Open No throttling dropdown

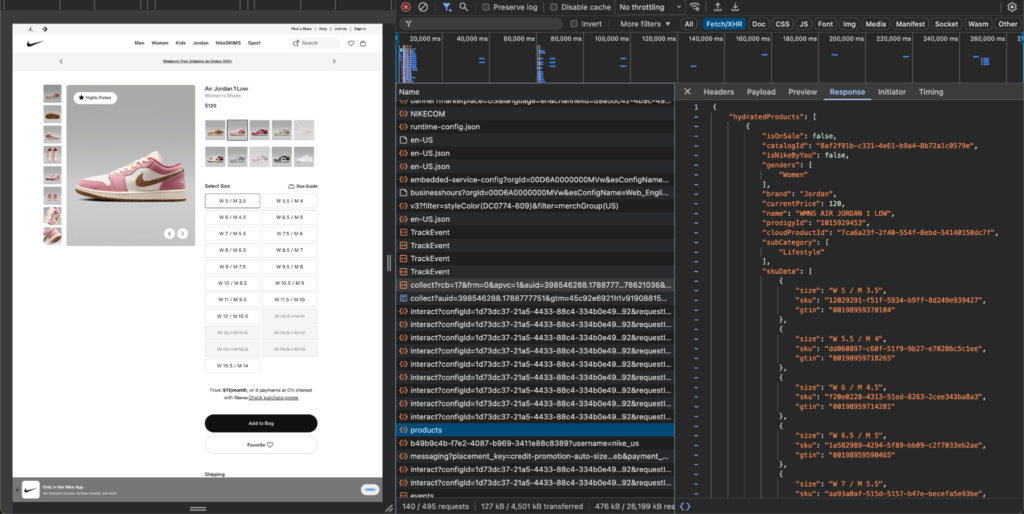pos(650,7)
